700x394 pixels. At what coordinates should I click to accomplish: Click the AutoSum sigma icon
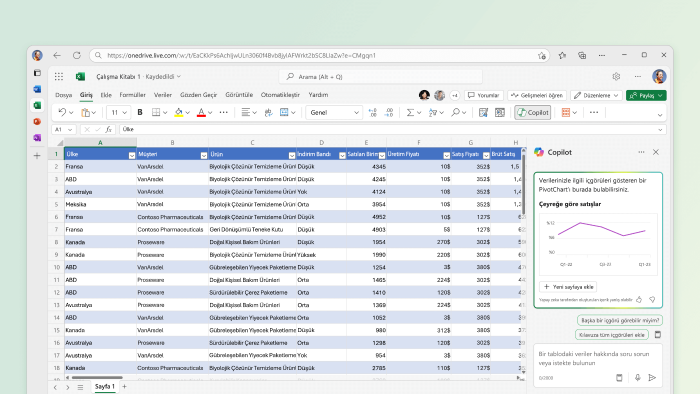(410, 112)
